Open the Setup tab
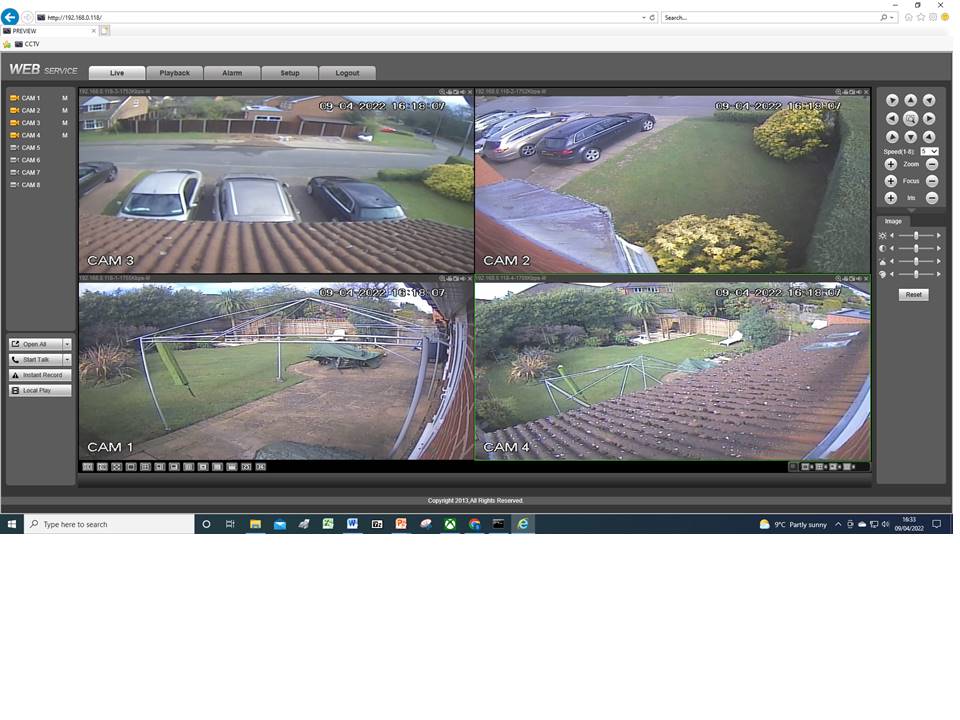Screen dimensions: 960x720 click(289, 73)
